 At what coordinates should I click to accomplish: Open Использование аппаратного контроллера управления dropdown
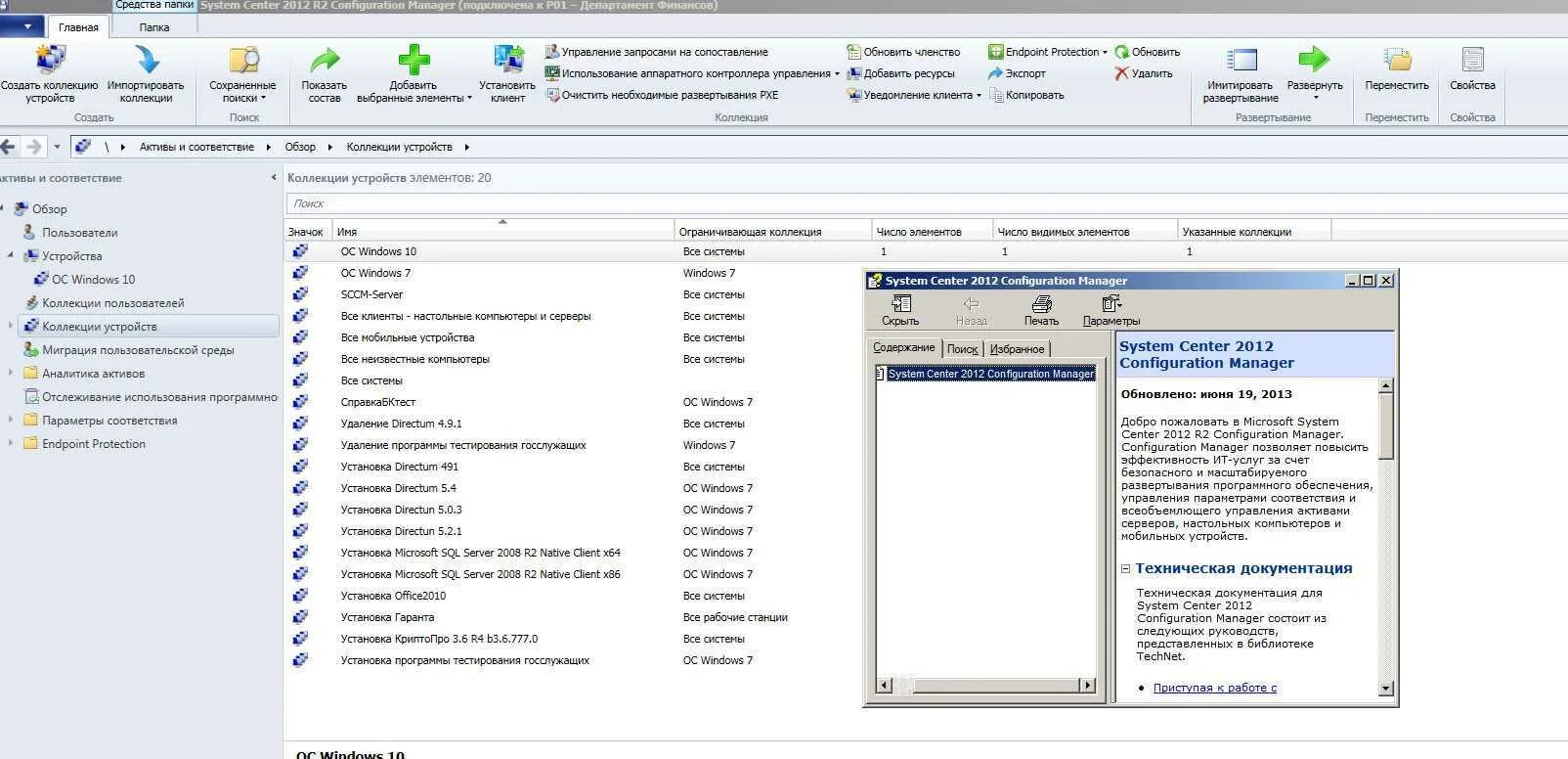692,73
